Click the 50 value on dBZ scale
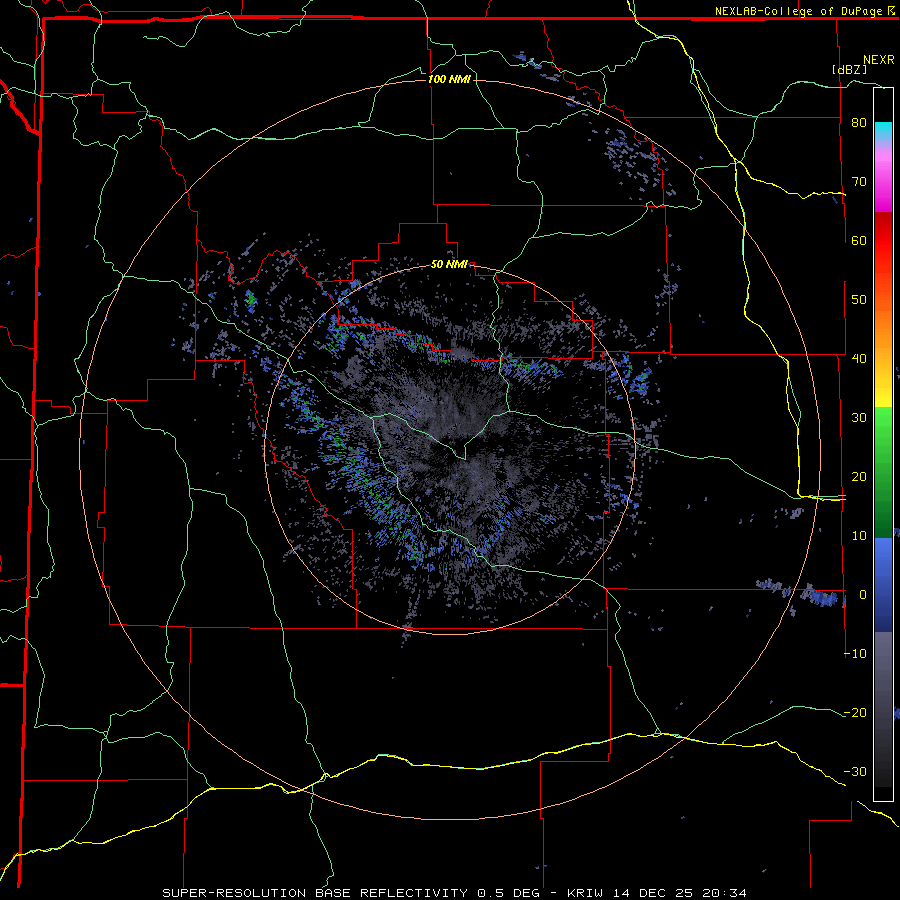Screen dimensions: 900x900 point(859,300)
